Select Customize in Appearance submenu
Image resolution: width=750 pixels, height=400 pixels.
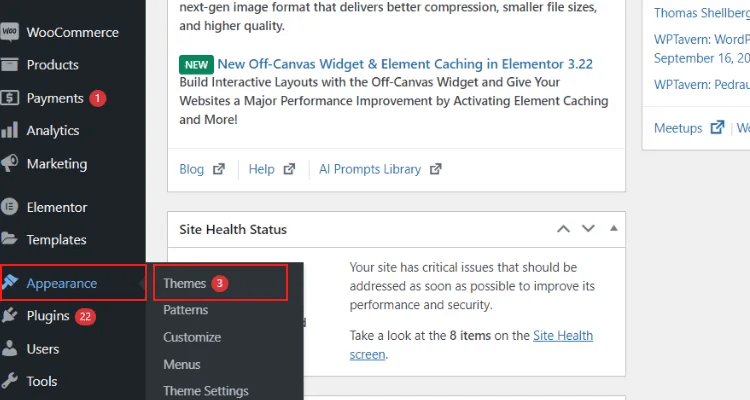[192, 337]
